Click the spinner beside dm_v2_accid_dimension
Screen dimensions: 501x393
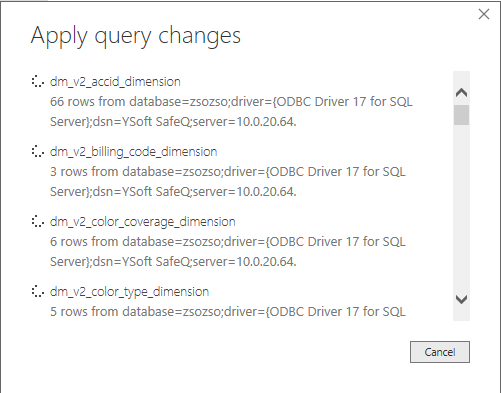point(38,82)
